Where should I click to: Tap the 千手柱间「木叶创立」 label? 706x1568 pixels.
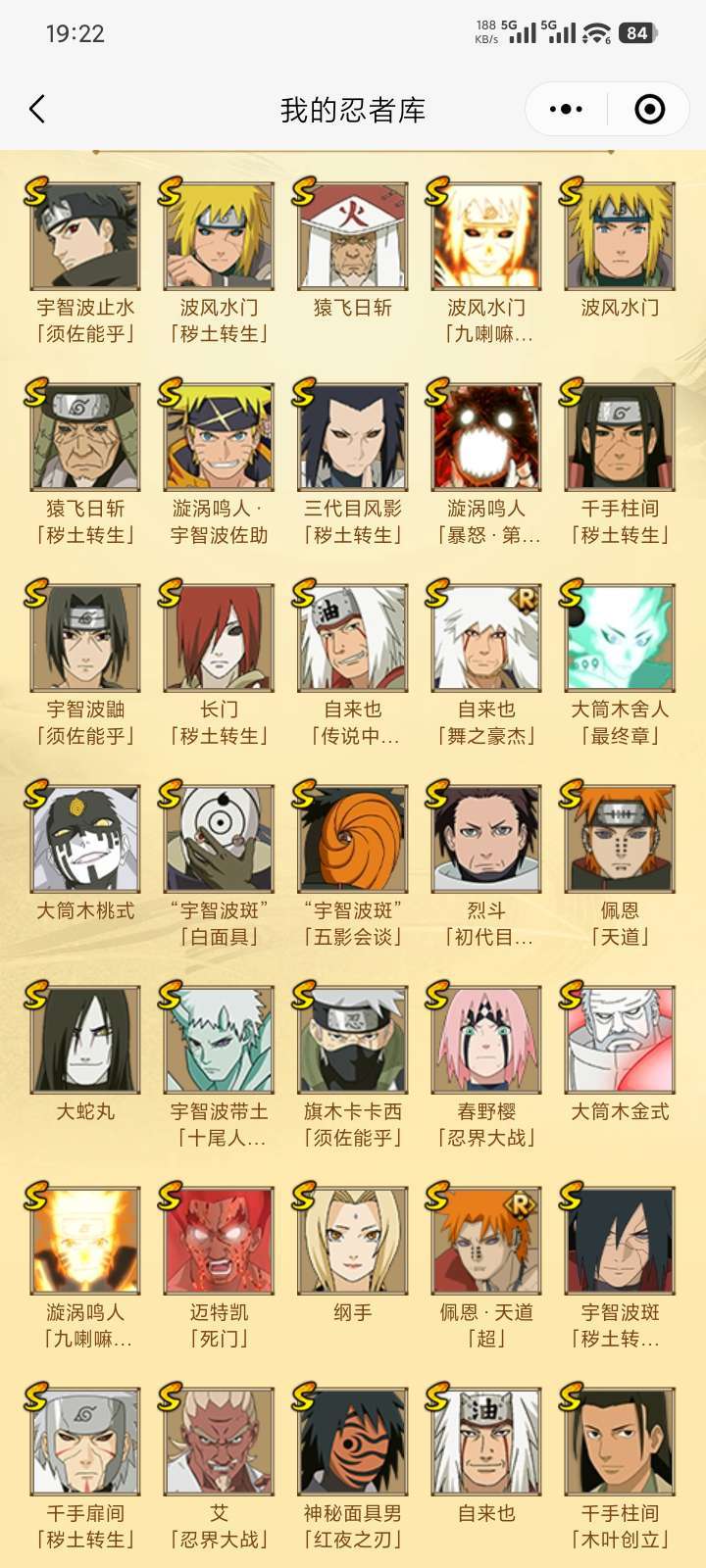tap(620, 1526)
